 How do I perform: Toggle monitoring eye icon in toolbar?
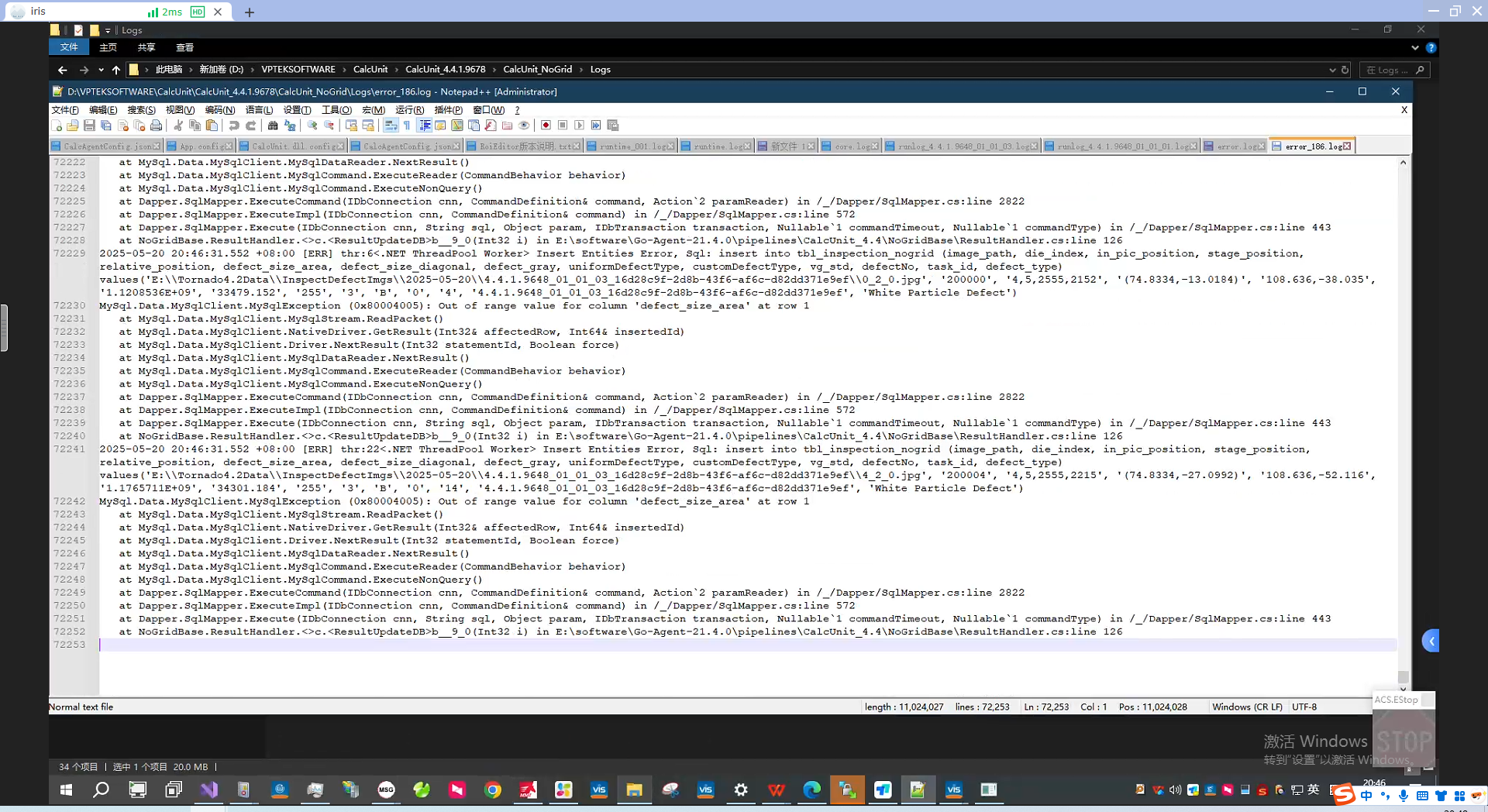(x=525, y=126)
